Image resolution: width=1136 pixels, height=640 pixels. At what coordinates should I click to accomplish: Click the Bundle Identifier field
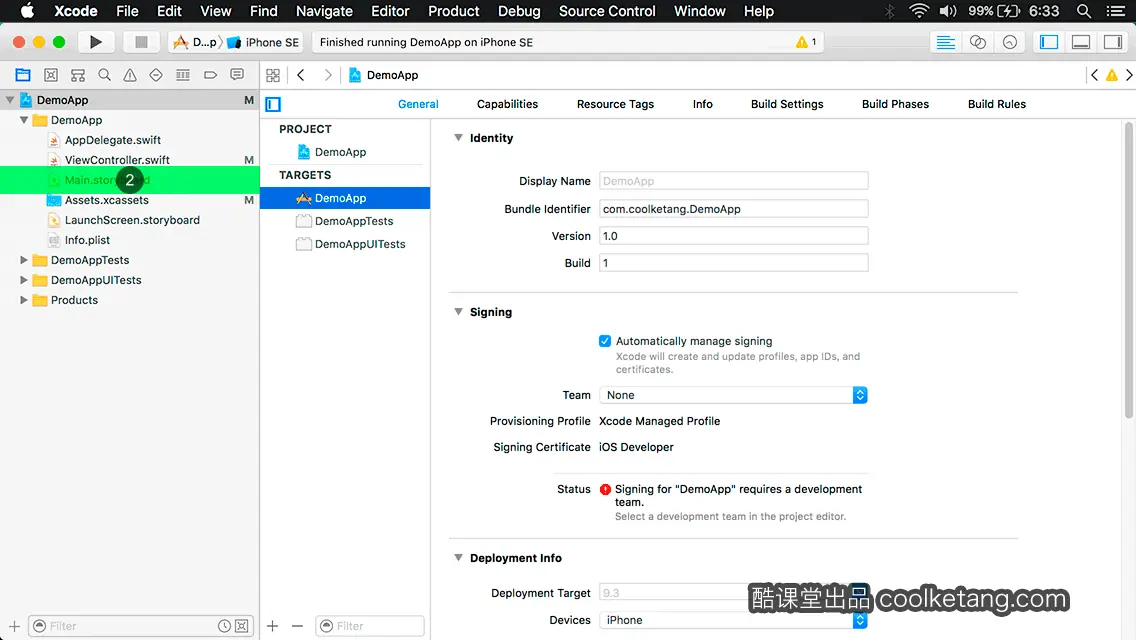point(733,209)
